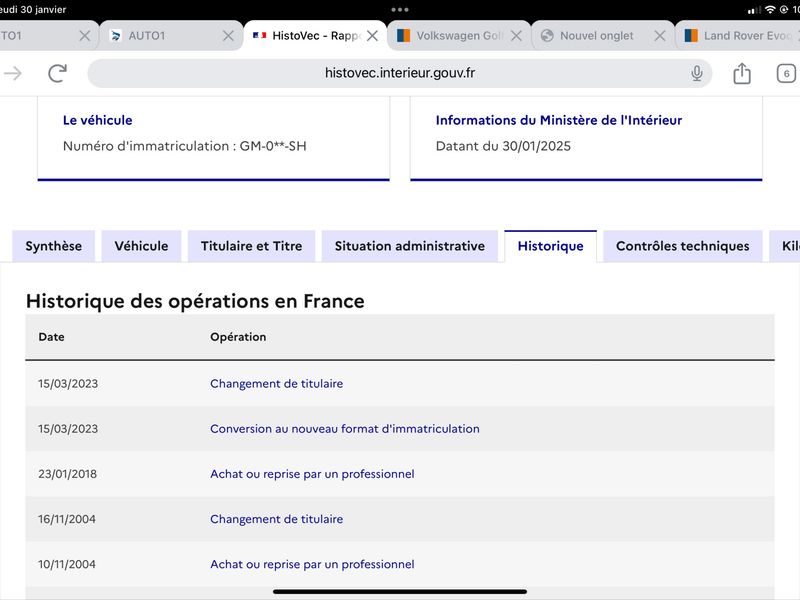Open the Véhicule tab

[141, 246]
